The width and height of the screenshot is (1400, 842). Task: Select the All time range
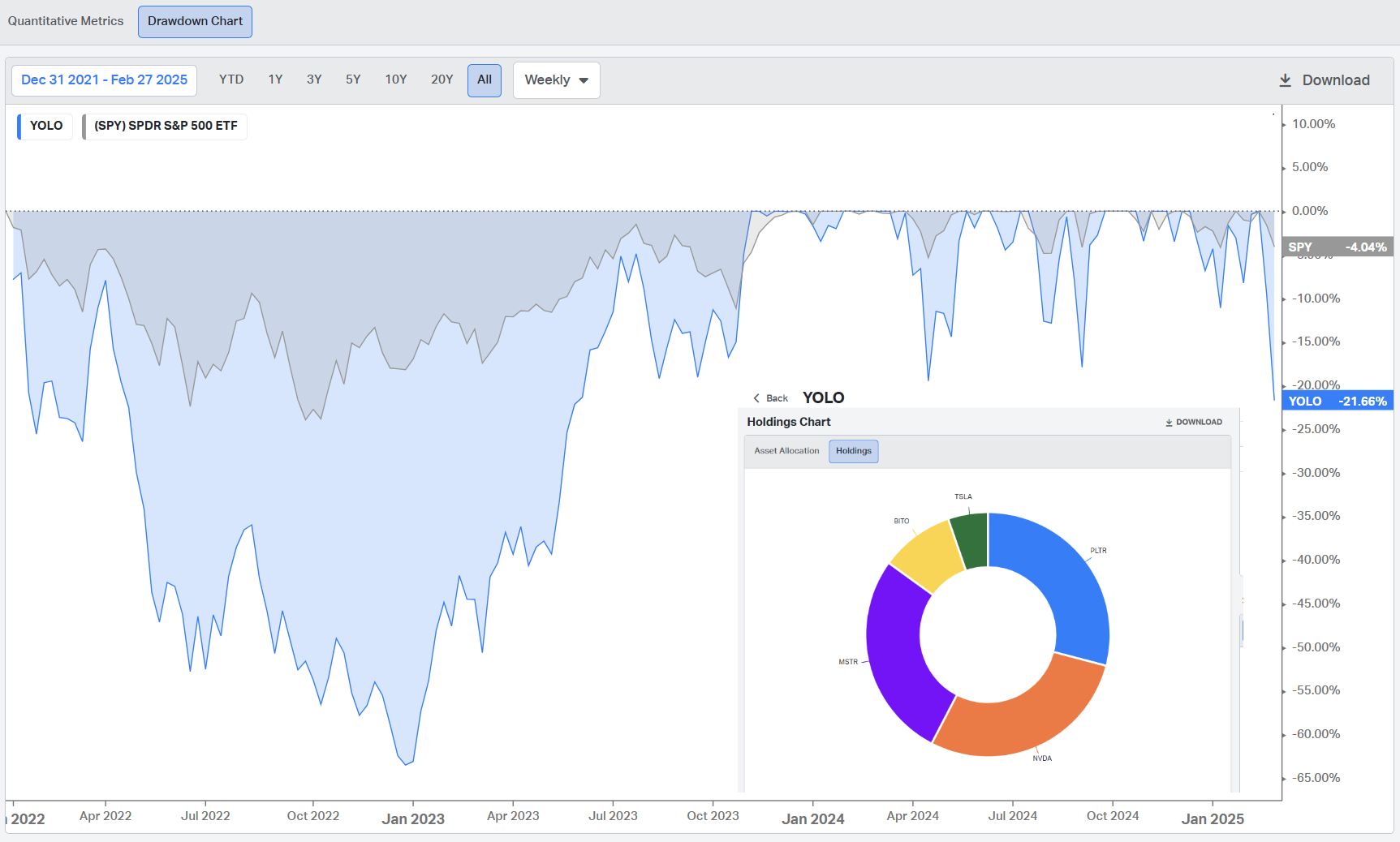click(x=485, y=80)
